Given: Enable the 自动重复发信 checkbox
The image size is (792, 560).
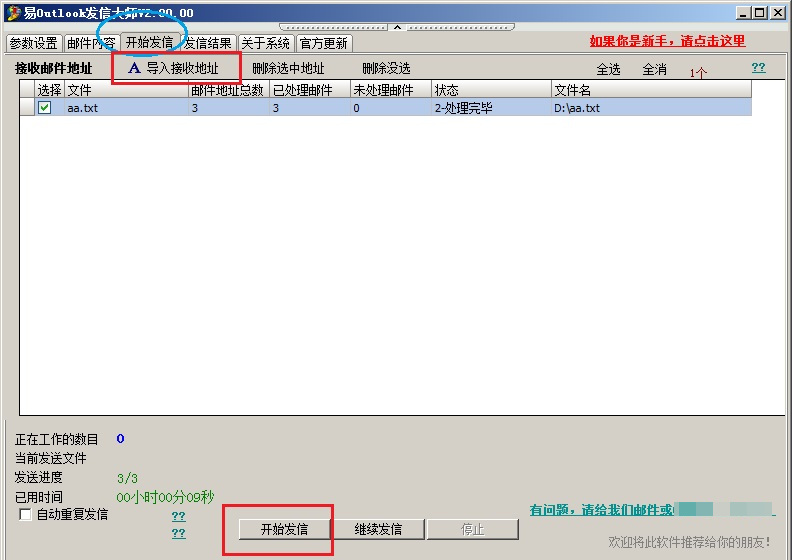Looking at the screenshot, I should pos(25,515).
